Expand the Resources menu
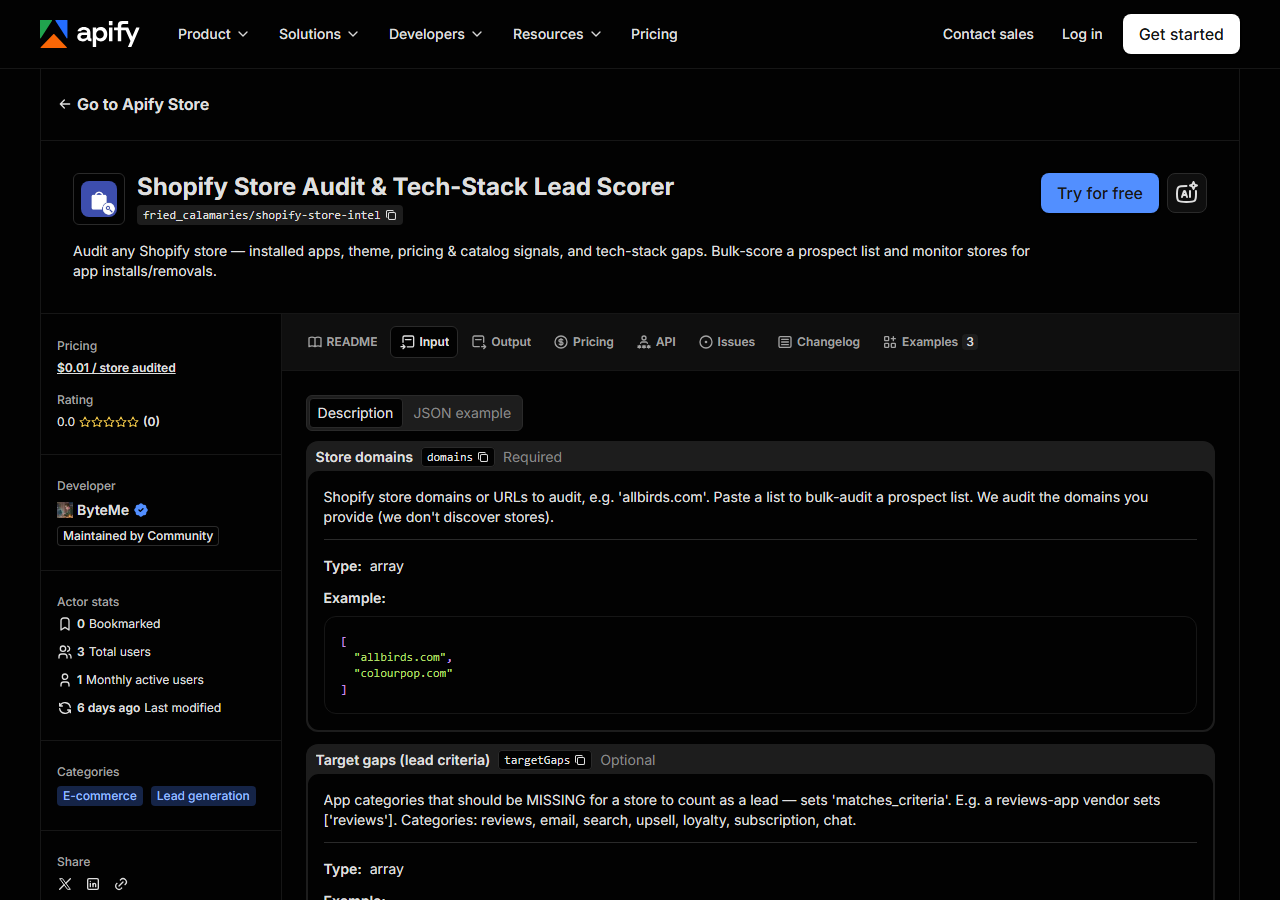Viewport: 1280px width, 900px height. [x=557, y=34]
